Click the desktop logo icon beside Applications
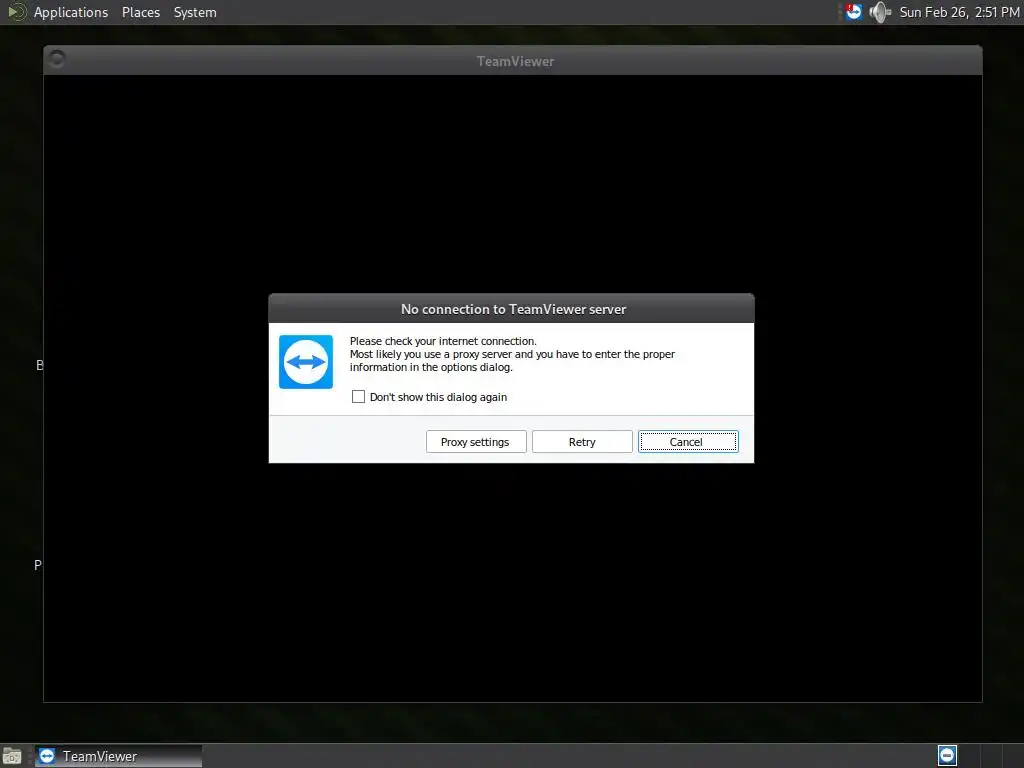1024x768 pixels. point(16,12)
